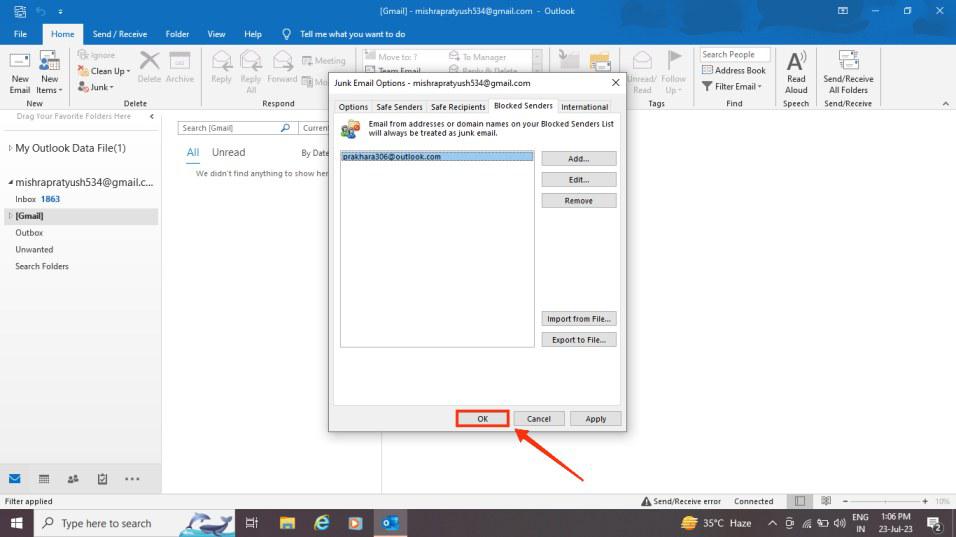Expand My Outlook Data File(1)
The image size is (956, 537).
point(10,148)
